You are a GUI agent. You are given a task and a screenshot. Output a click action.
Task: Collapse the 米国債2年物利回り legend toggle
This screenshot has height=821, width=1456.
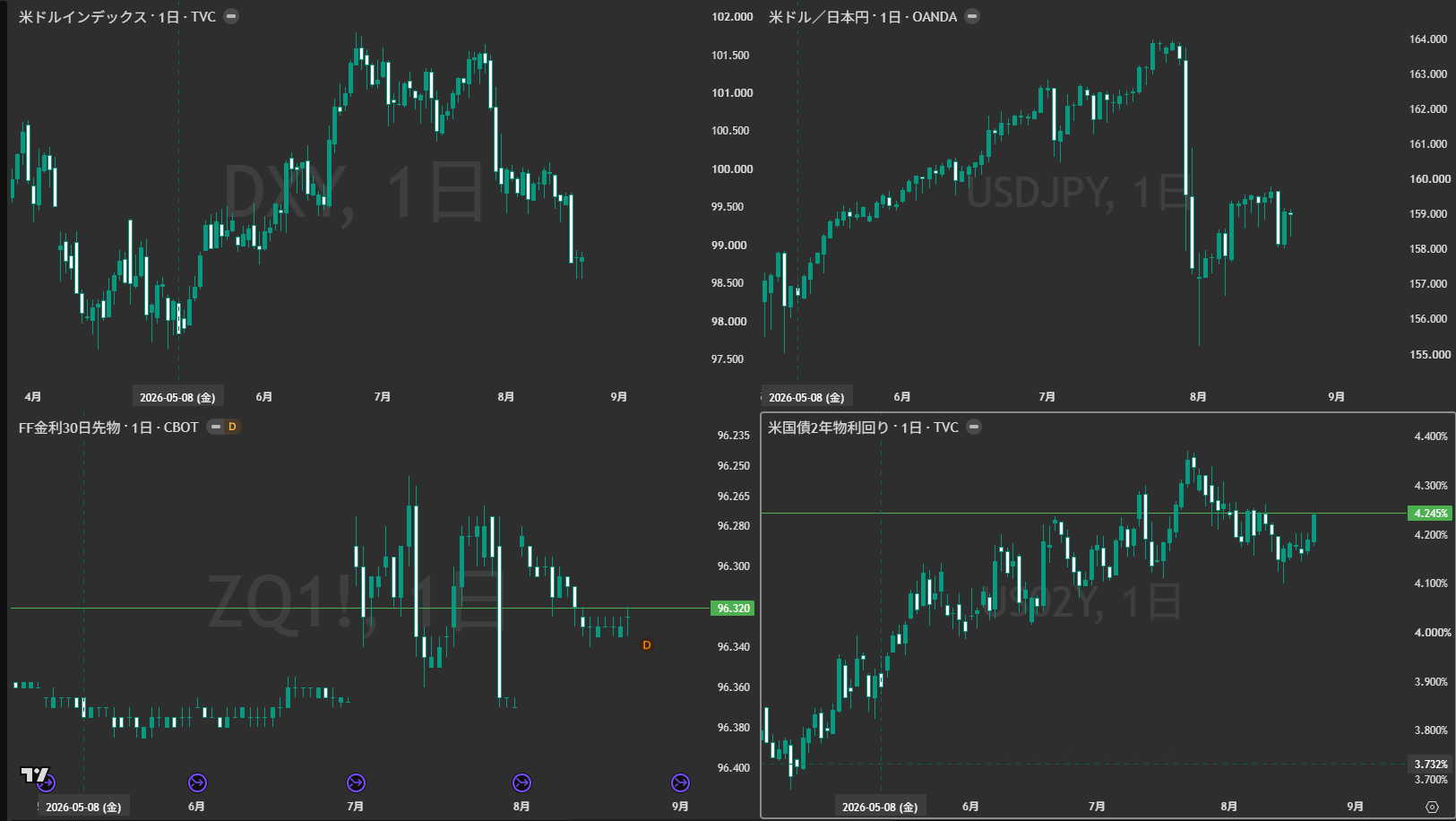(x=974, y=427)
